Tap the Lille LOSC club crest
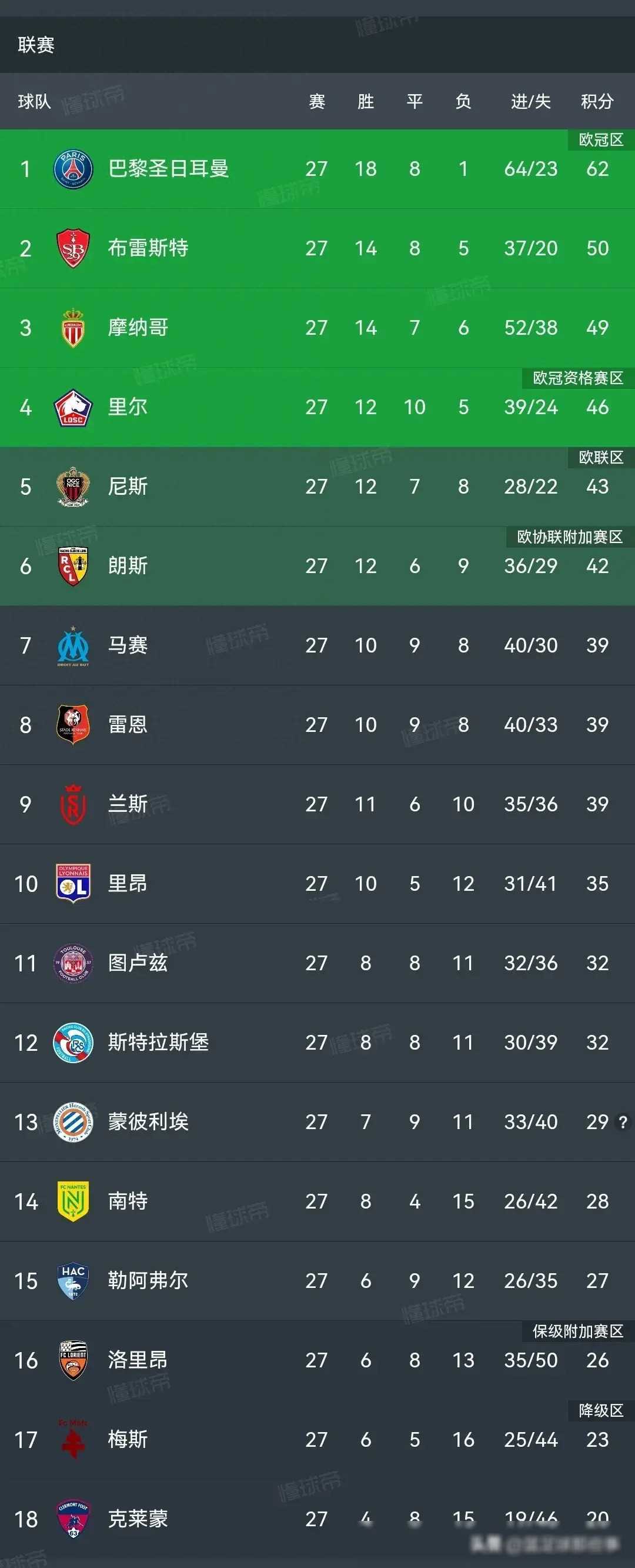Image resolution: width=635 pixels, height=1568 pixels. pos(73,407)
